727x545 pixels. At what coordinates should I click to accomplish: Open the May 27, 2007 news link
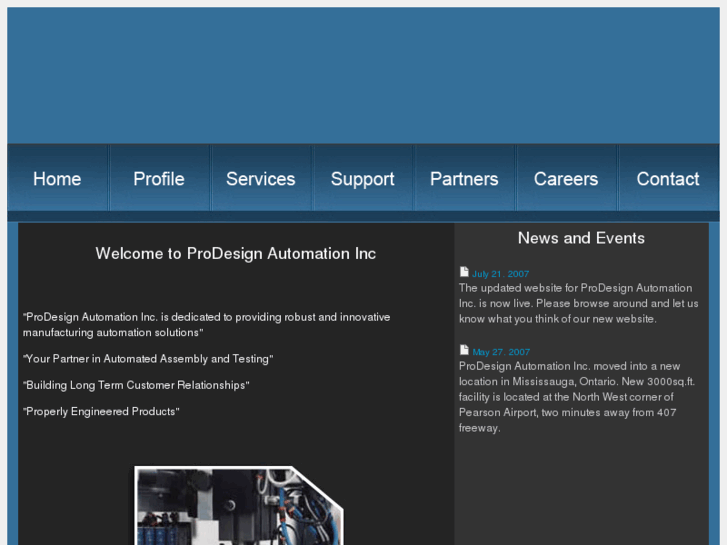click(x=501, y=352)
